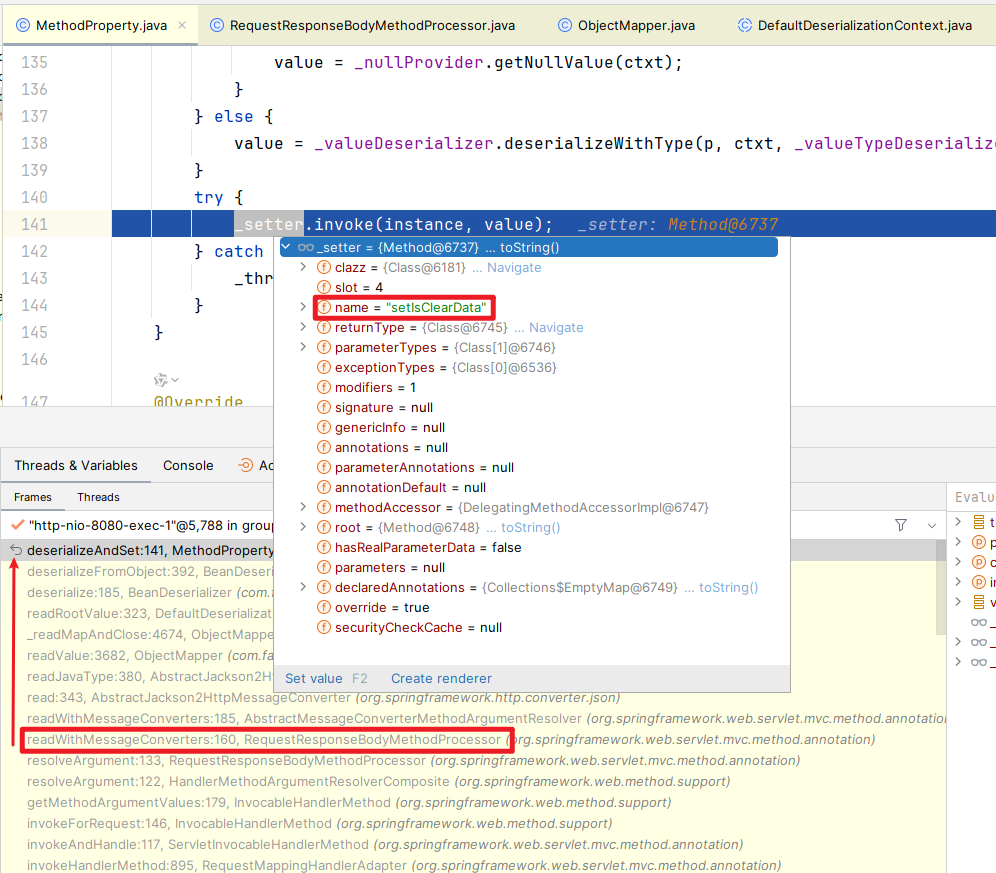Click the filter funnel icon in Frames

click(901, 524)
